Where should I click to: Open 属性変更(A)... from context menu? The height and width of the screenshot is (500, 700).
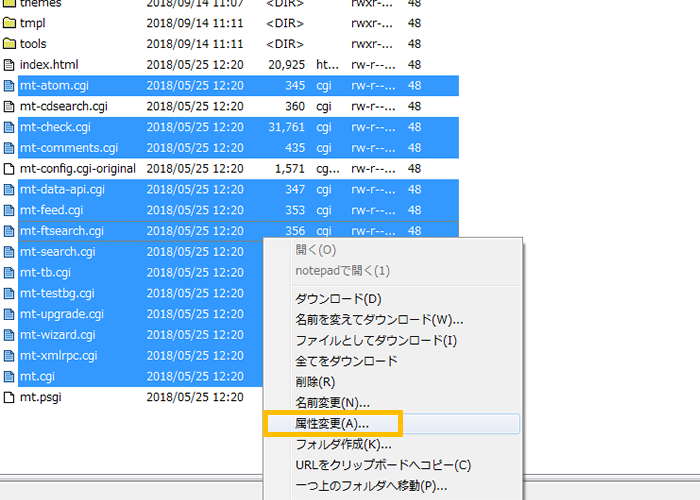pos(332,423)
